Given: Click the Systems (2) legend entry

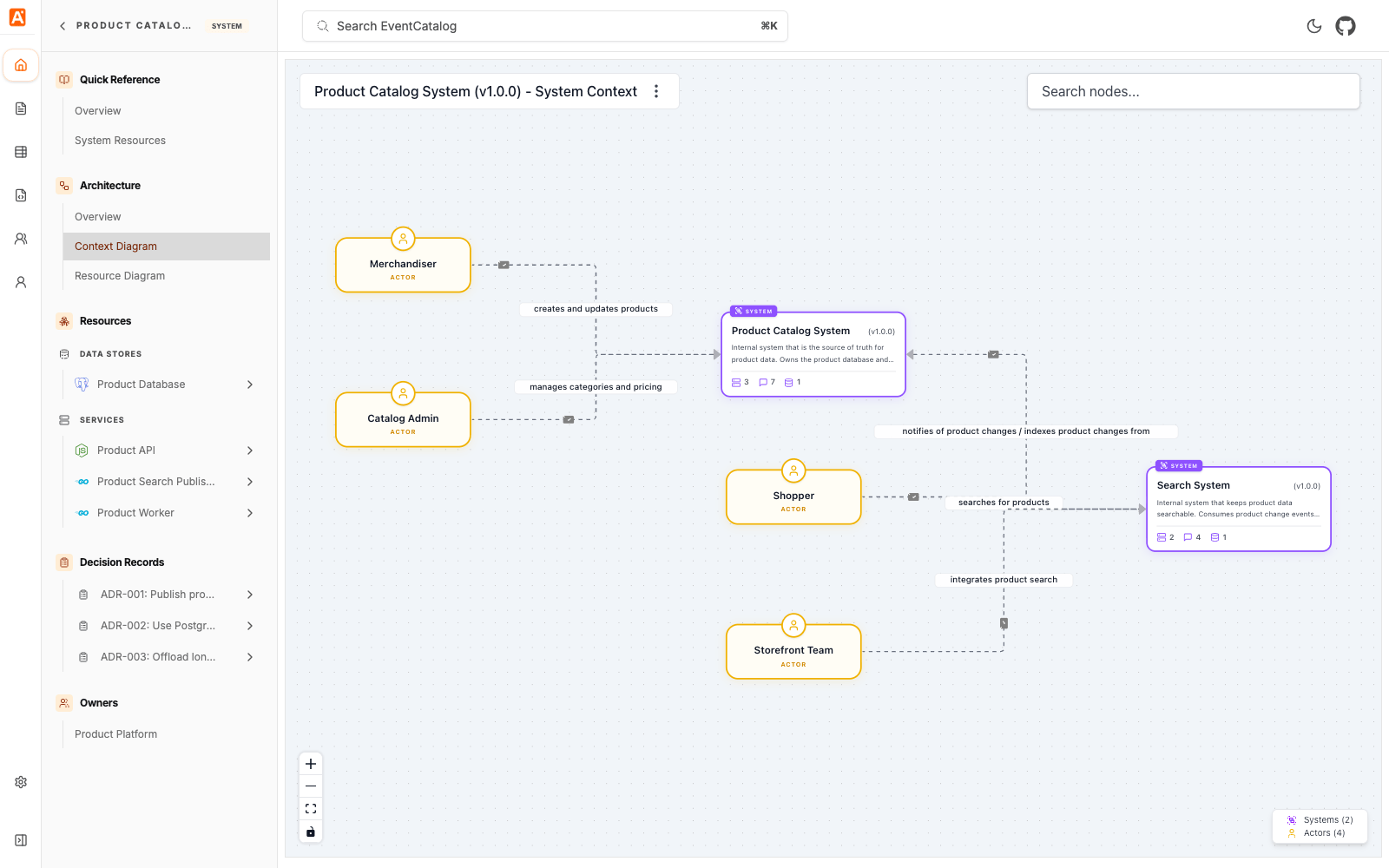Looking at the screenshot, I should (x=1320, y=820).
